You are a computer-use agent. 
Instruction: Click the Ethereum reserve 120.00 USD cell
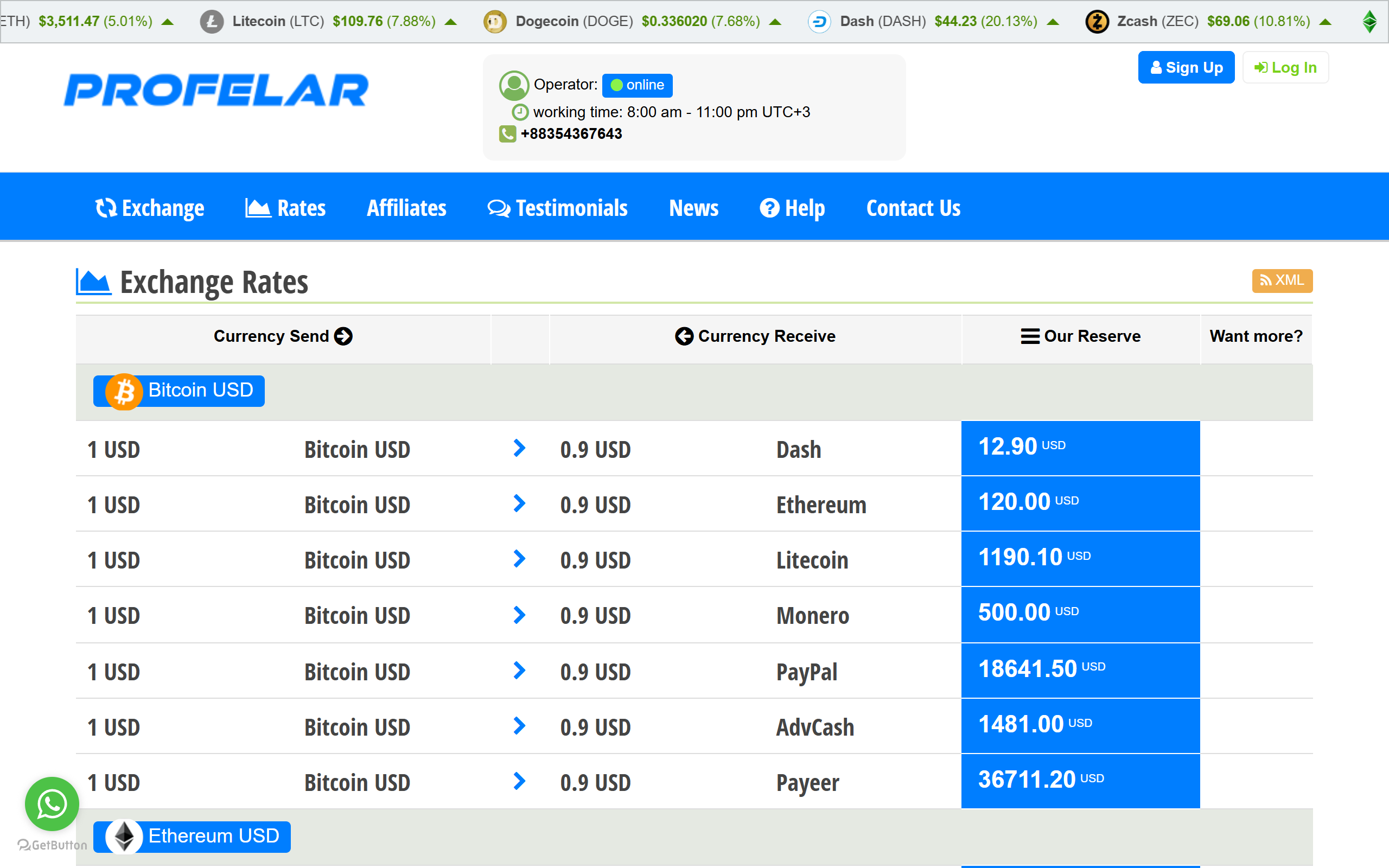pyautogui.click(x=1080, y=503)
